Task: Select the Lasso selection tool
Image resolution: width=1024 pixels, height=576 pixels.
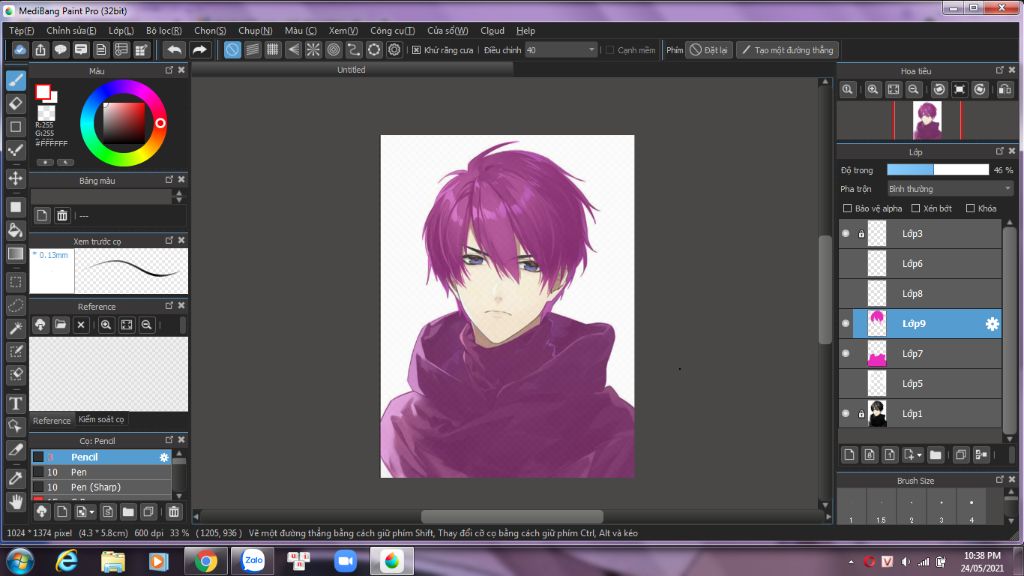Action: [x=16, y=305]
